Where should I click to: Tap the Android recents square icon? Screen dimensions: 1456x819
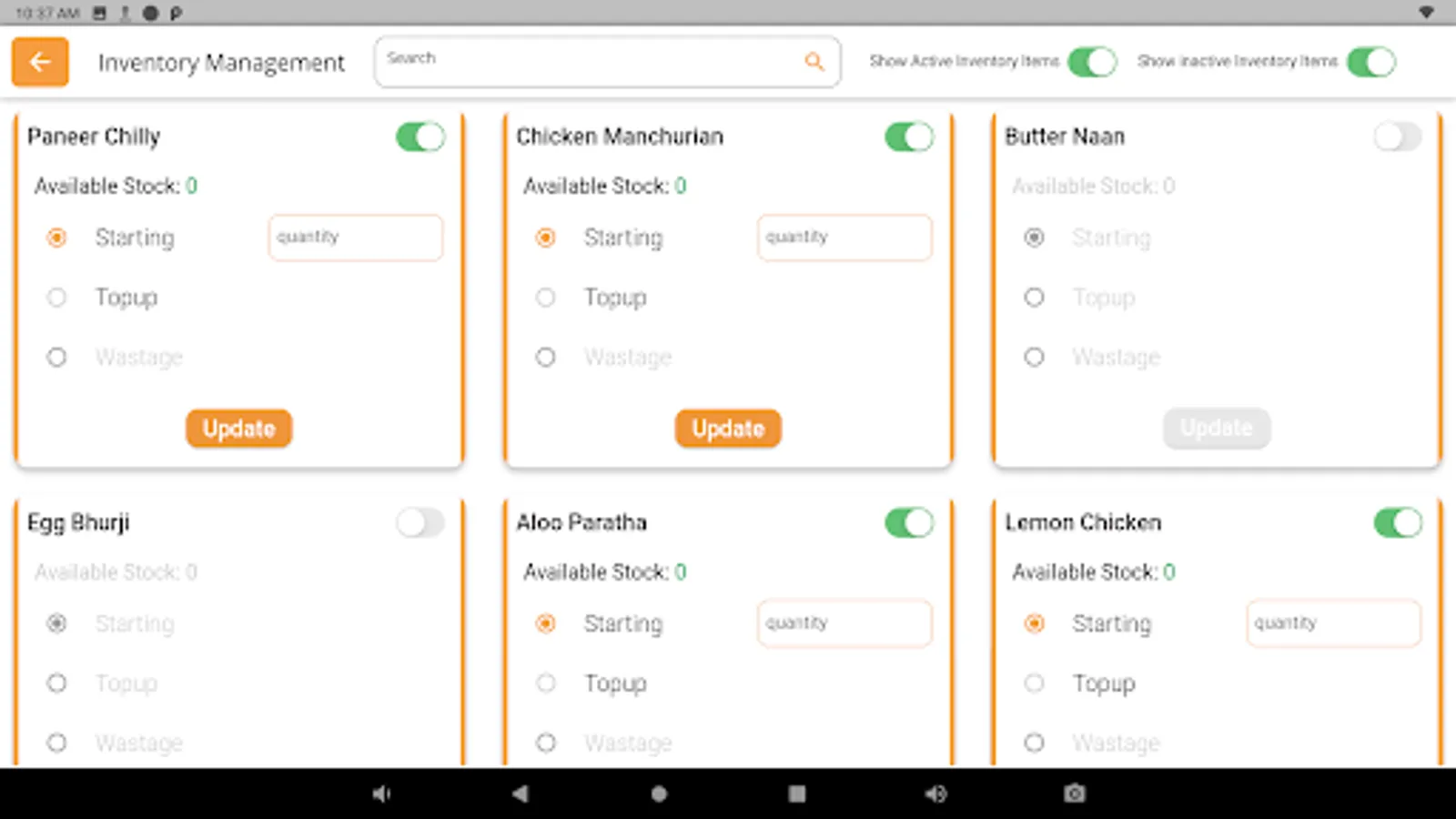coord(797,794)
